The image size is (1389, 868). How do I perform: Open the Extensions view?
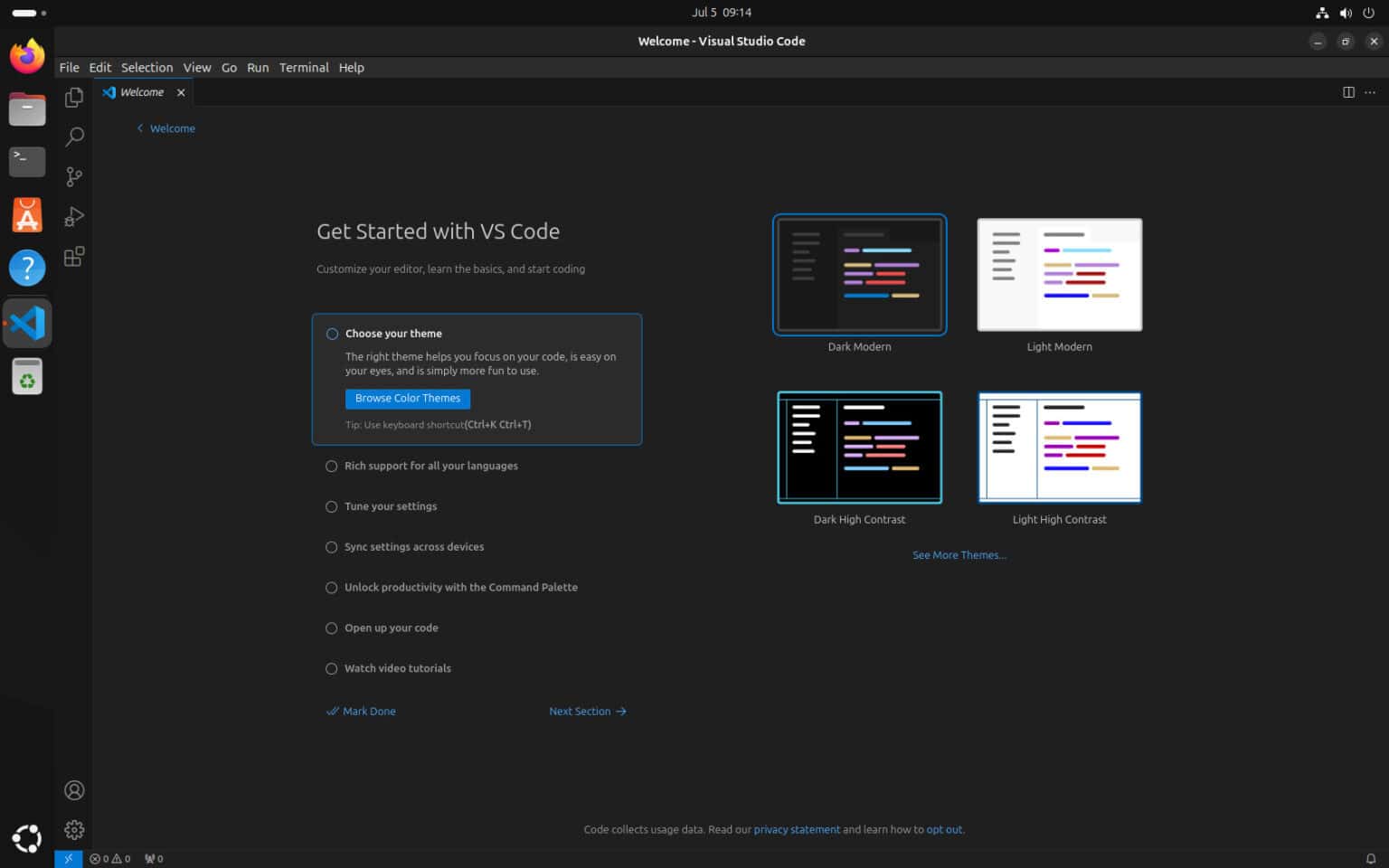tap(74, 256)
